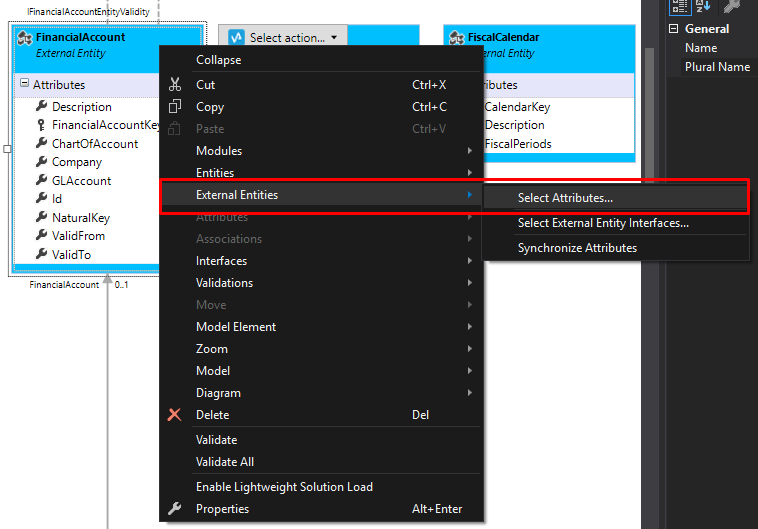
Task: Click the wrench icon beside ValidTo
Action: click(x=42, y=254)
